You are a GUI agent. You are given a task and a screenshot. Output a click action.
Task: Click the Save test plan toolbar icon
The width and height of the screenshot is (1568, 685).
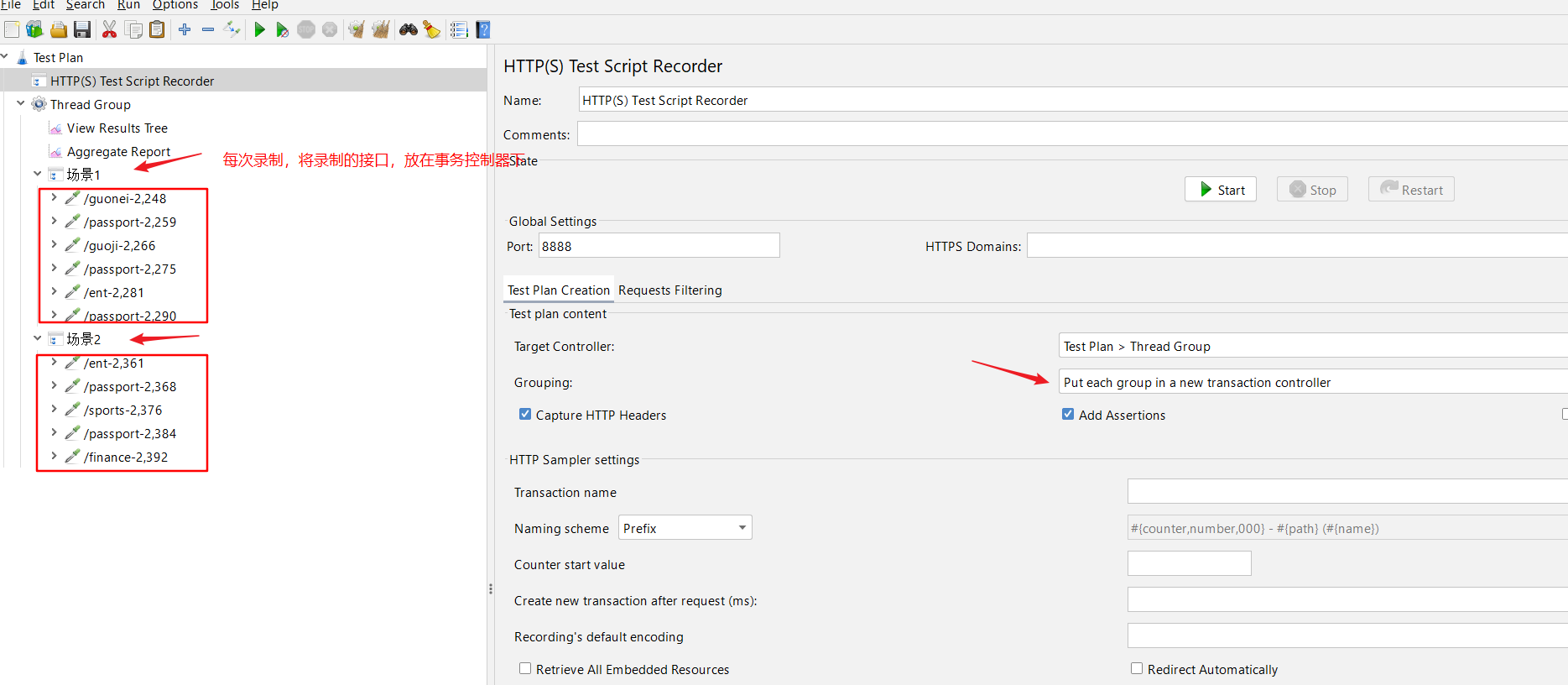[x=82, y=30]
